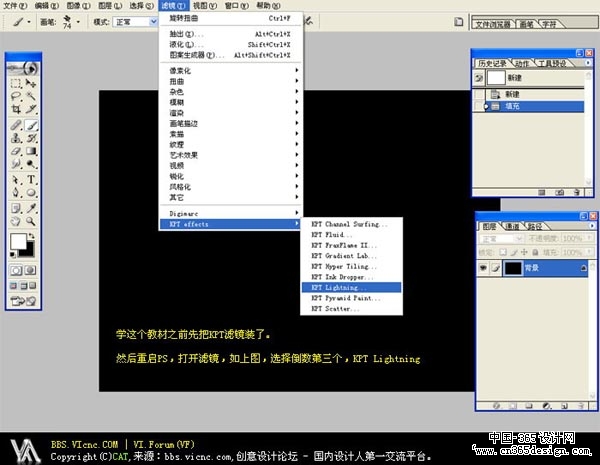Open the 编辑 menu

(x=47, y=5)
